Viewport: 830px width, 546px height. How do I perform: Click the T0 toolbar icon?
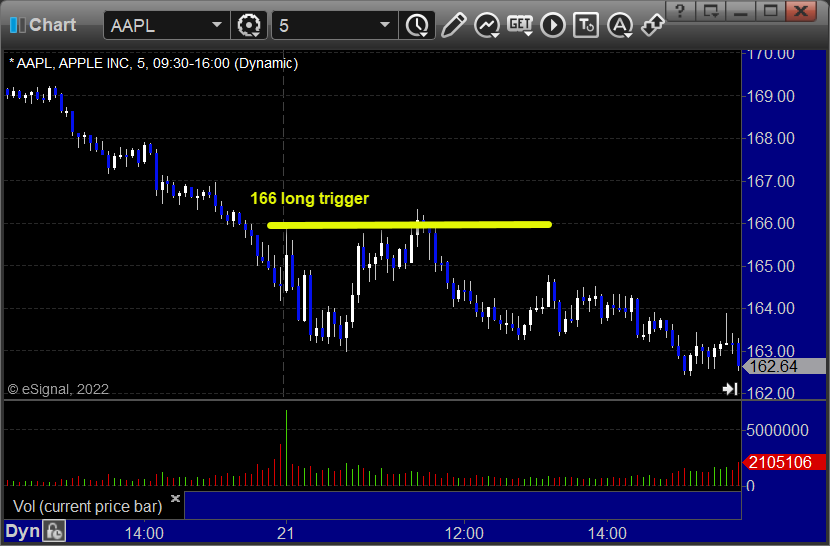point(586,25)
